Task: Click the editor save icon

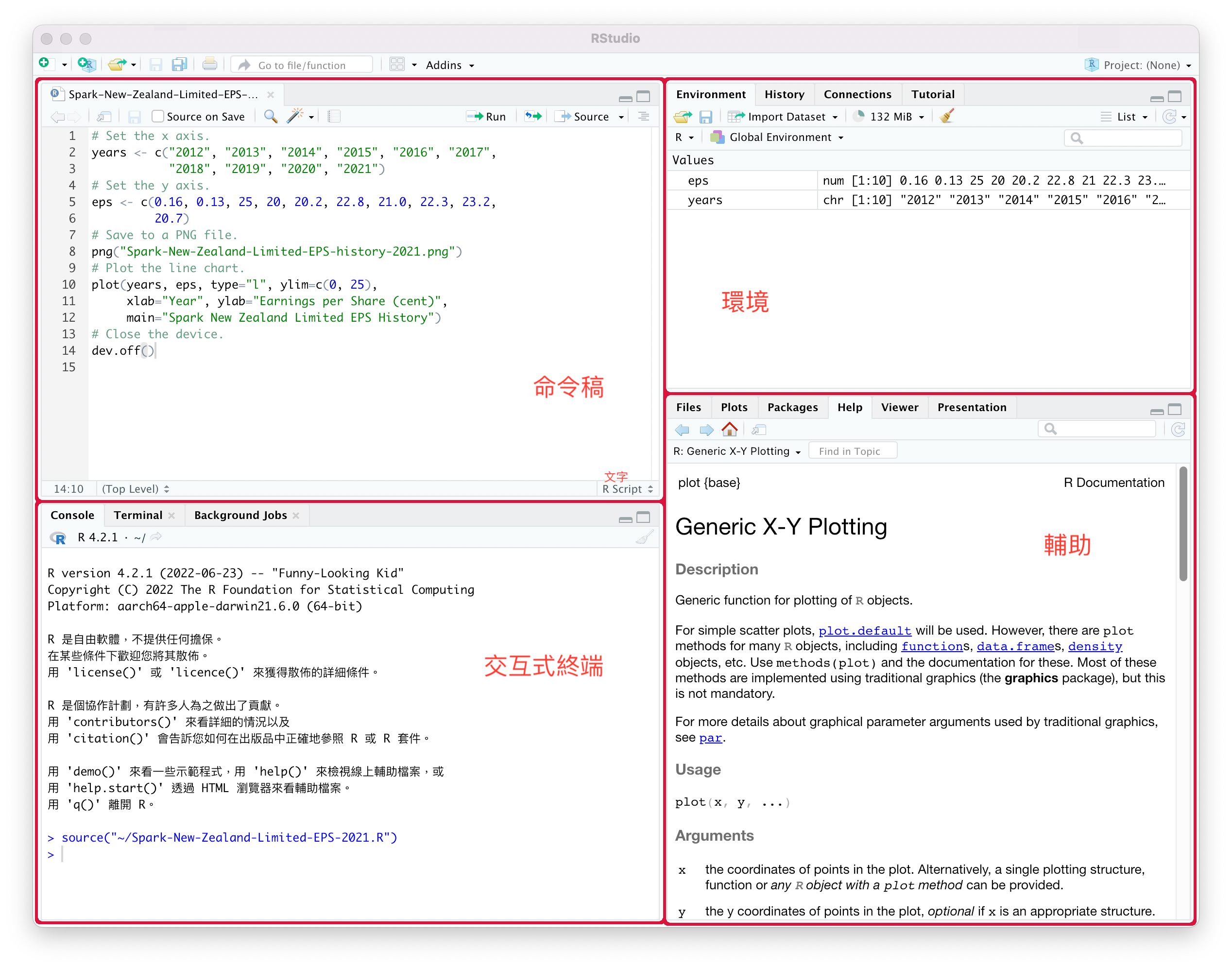Action: (134, 117)
